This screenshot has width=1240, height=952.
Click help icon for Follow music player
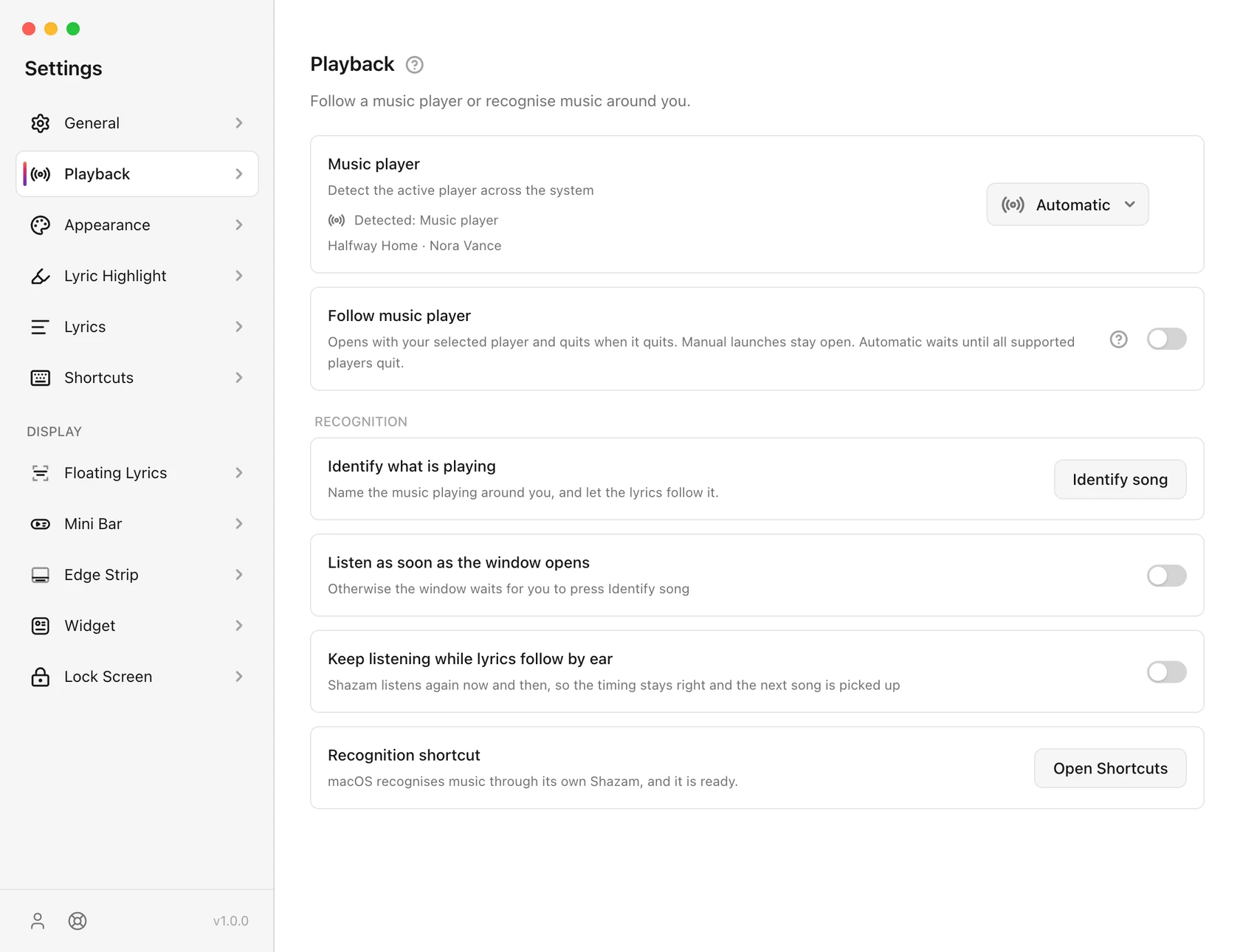click(x=1119, y=339)
